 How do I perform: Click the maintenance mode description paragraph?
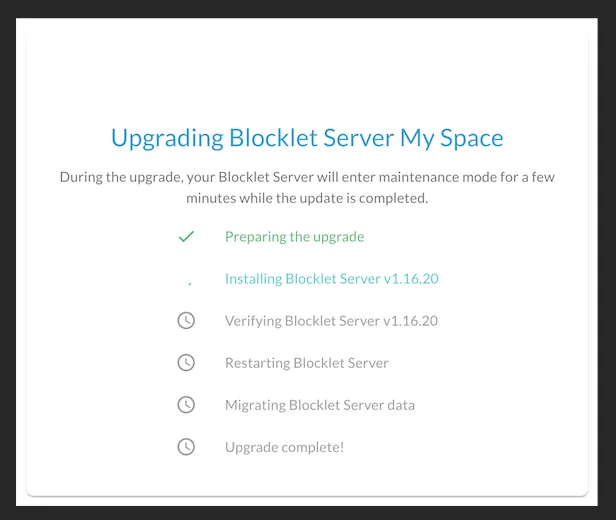coord(307,187)
